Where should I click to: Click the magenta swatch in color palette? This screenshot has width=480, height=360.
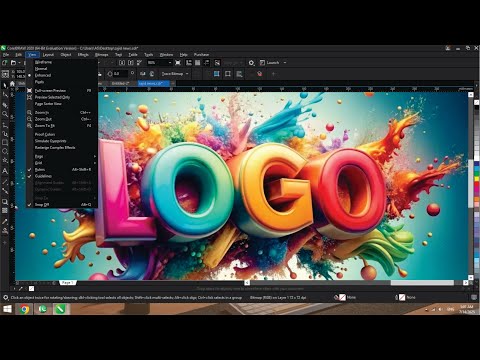(477, 190)
